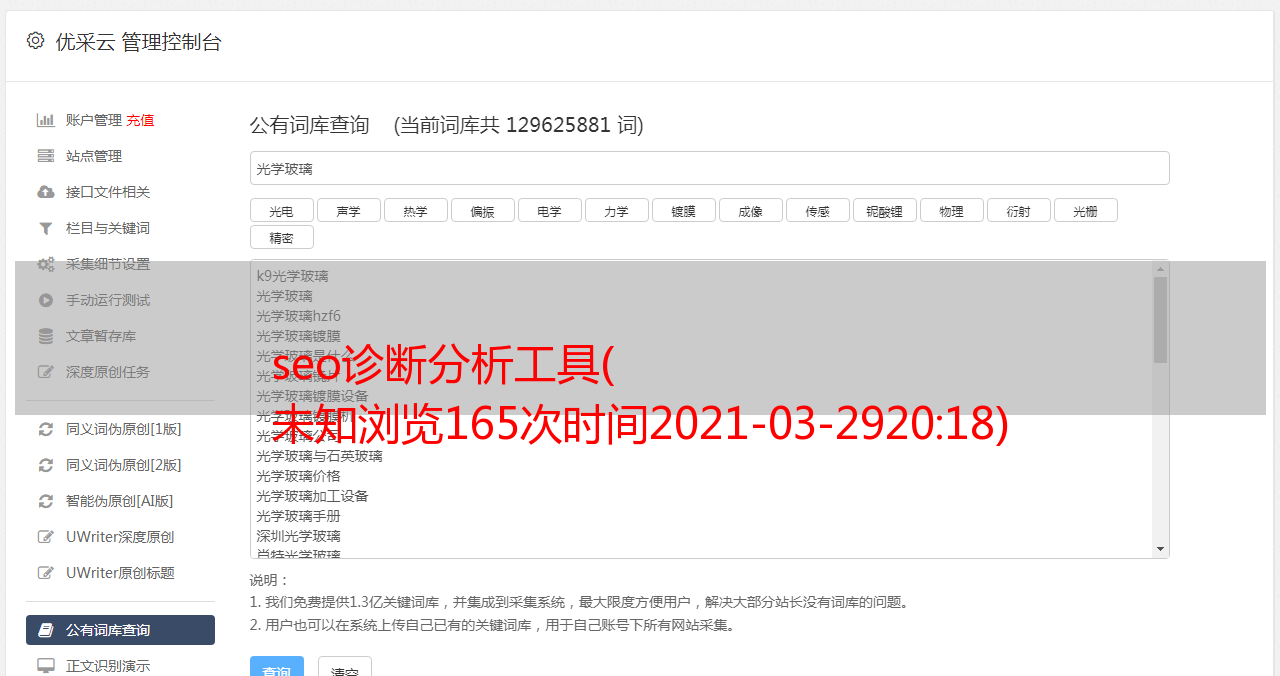
Task: Select the 铌酸锂 keyword tag button
Action: [x=885, y=211]
